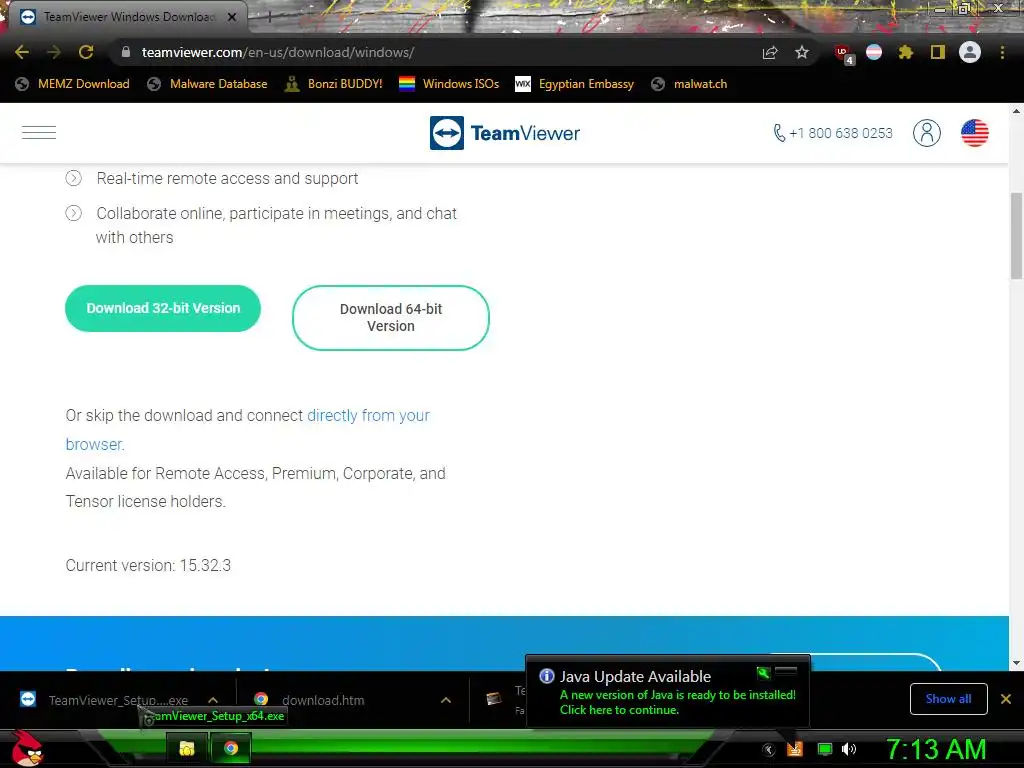Open the Chrome three-dot menu
1024x768 pixels.
pos(1002,52)
